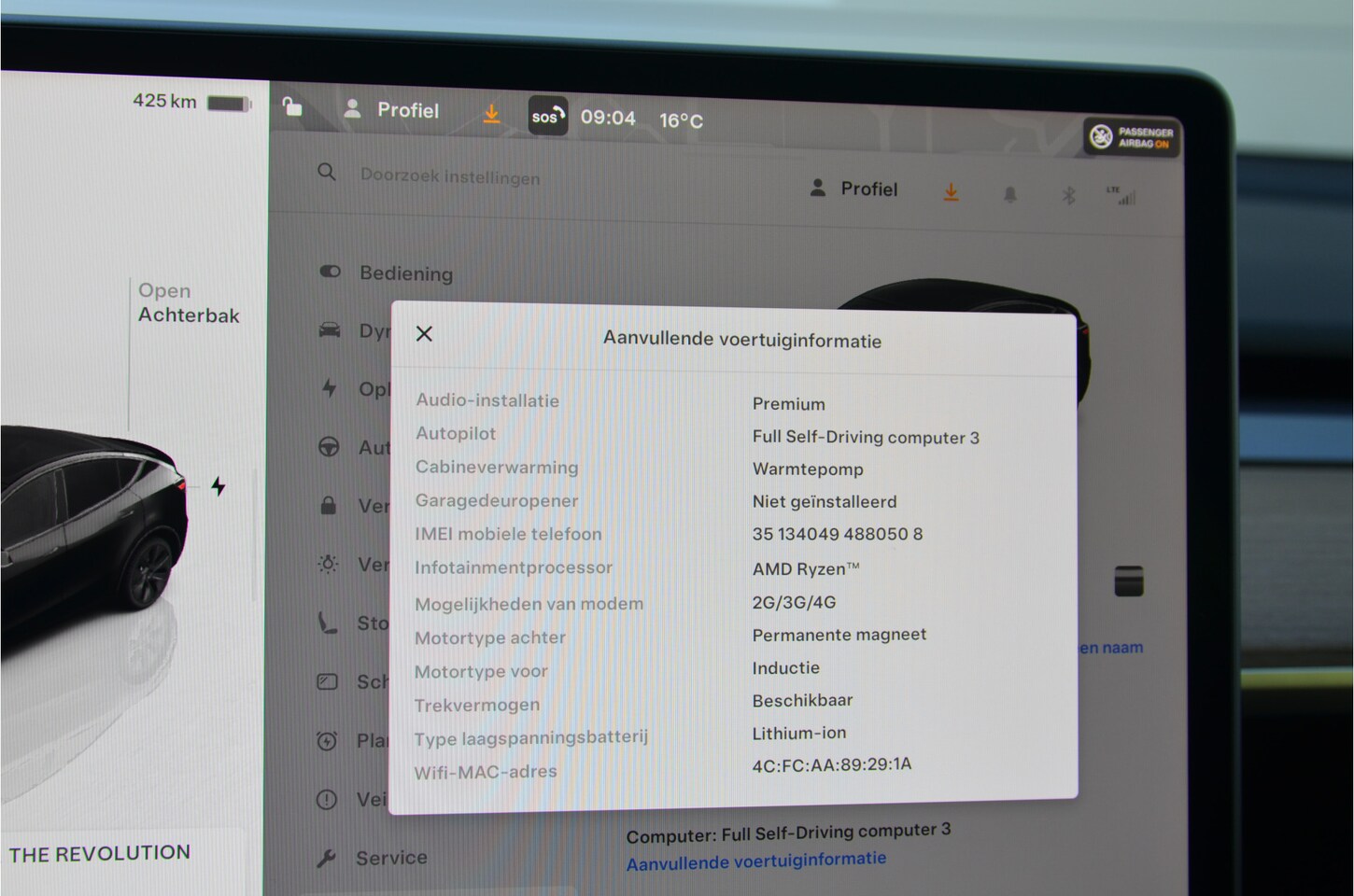Select the Inductie value
This screenshot has height=896, width=1354.
(x=786, y=668)
